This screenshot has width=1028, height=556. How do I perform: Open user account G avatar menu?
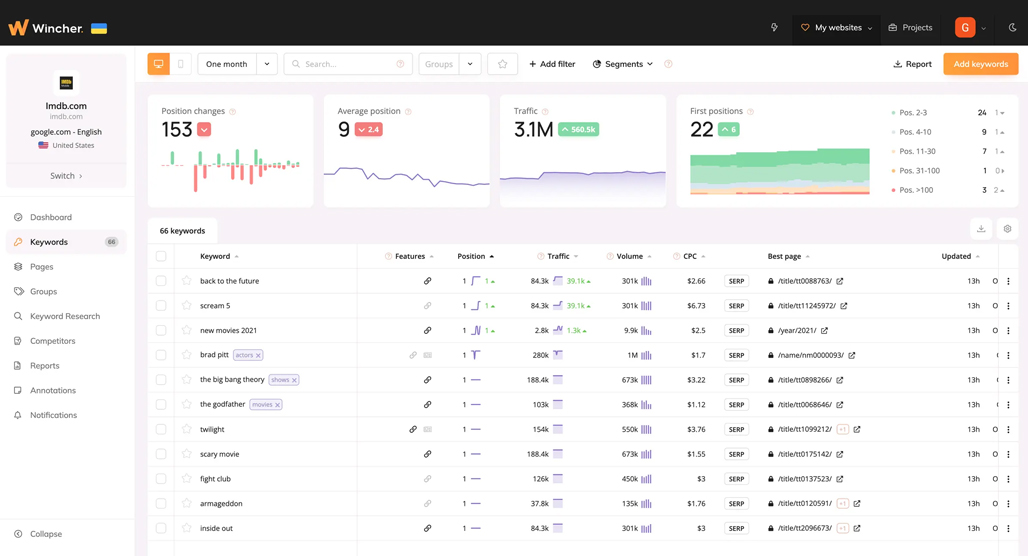965,28
